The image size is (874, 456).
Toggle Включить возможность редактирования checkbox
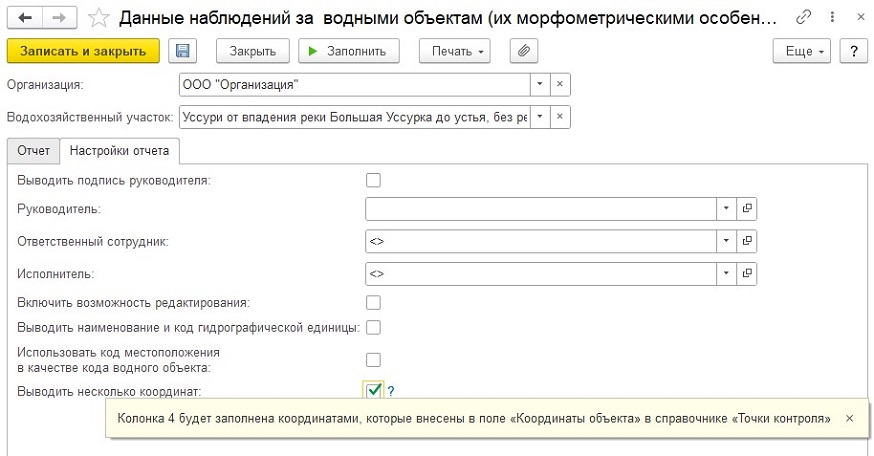[x=374, y=302]
